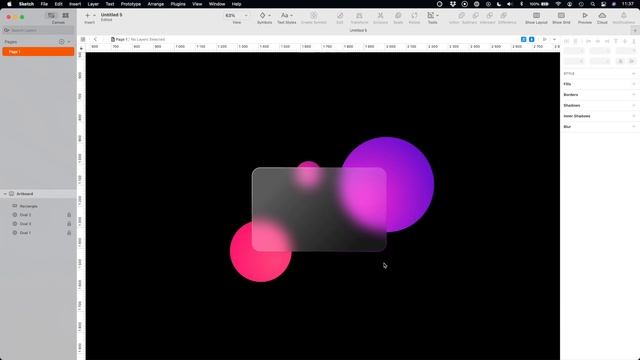Click the Difference boolean icon
The image size is (640, 360).
[x=504, y=16]
